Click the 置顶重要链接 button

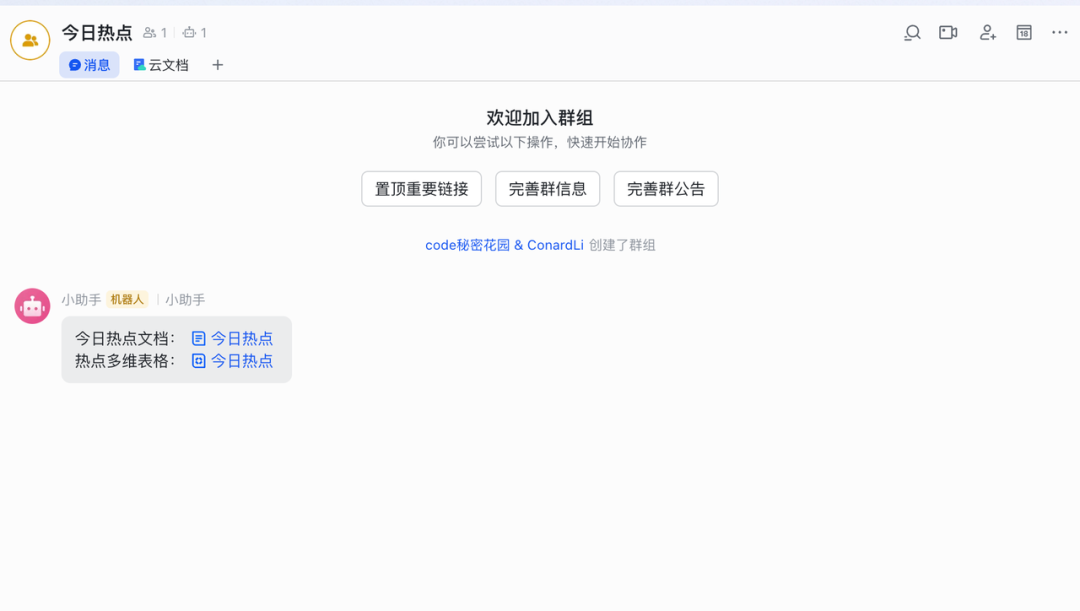421,188
